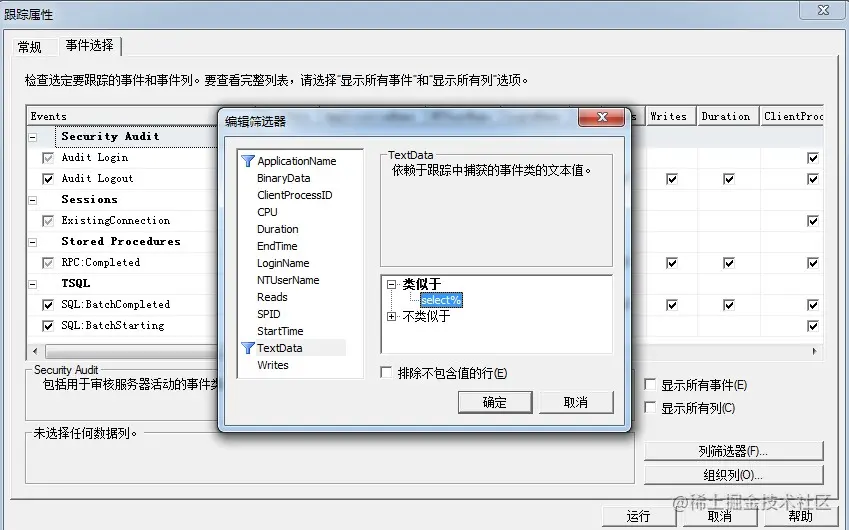Open 组织列 organize columns button
Viewport: 849px width, 530px height.
point(734,475)
